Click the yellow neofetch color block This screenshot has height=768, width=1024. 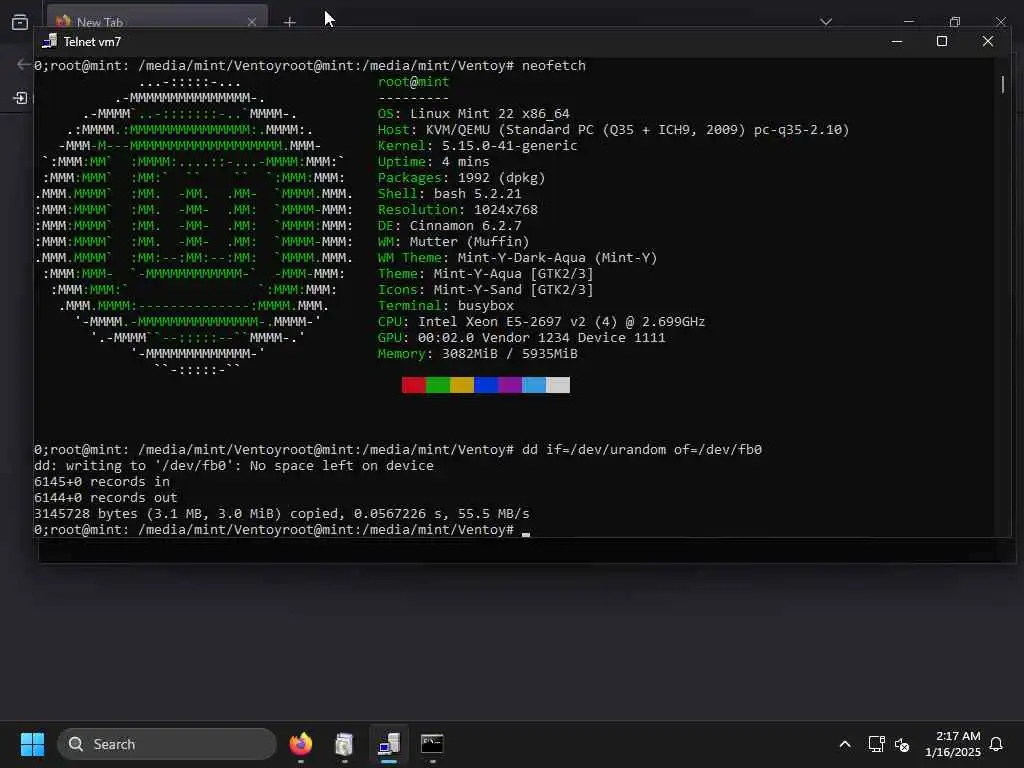click(x=462, y=385)
